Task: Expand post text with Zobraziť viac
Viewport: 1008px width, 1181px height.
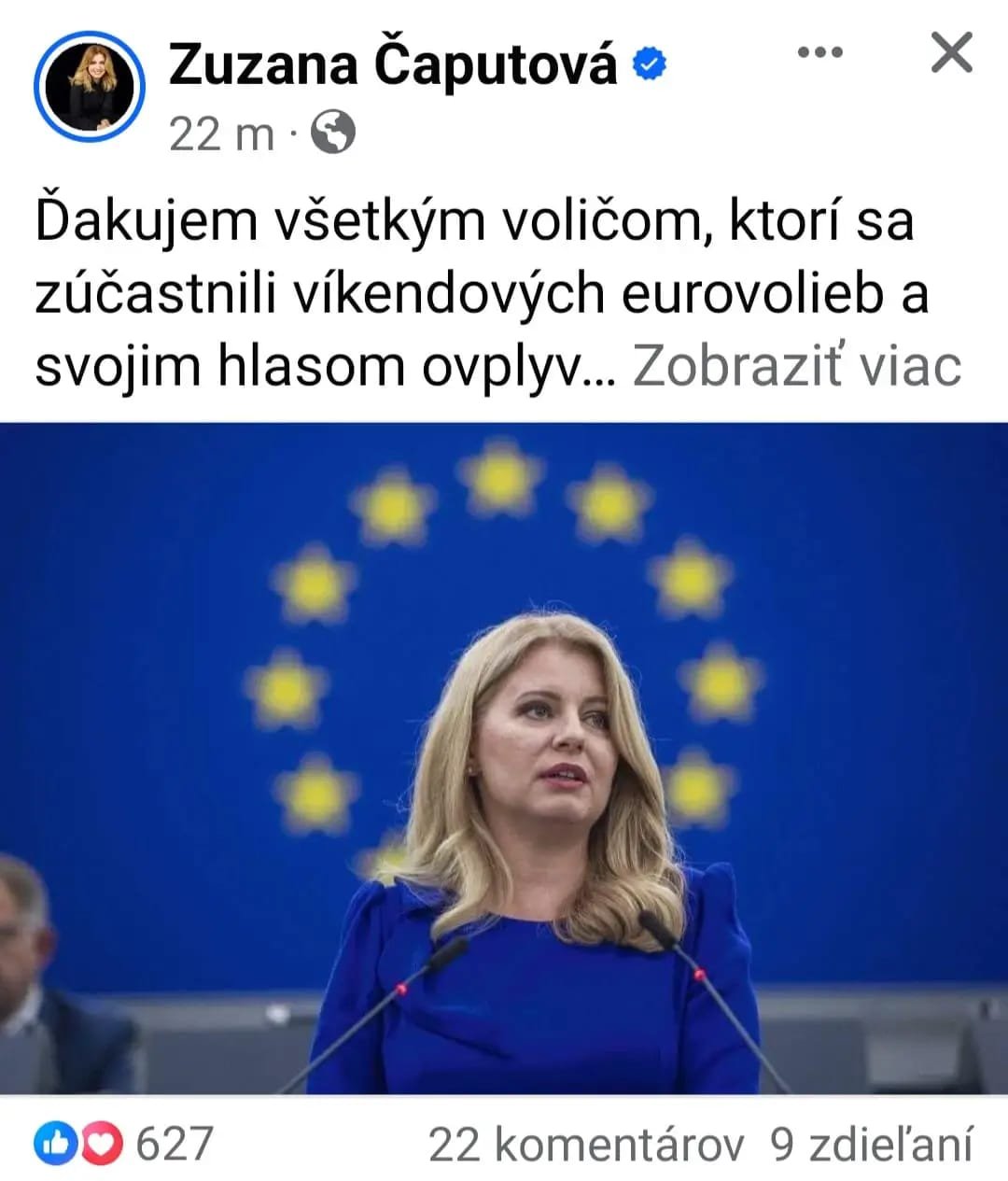Action: click(796, 366)
